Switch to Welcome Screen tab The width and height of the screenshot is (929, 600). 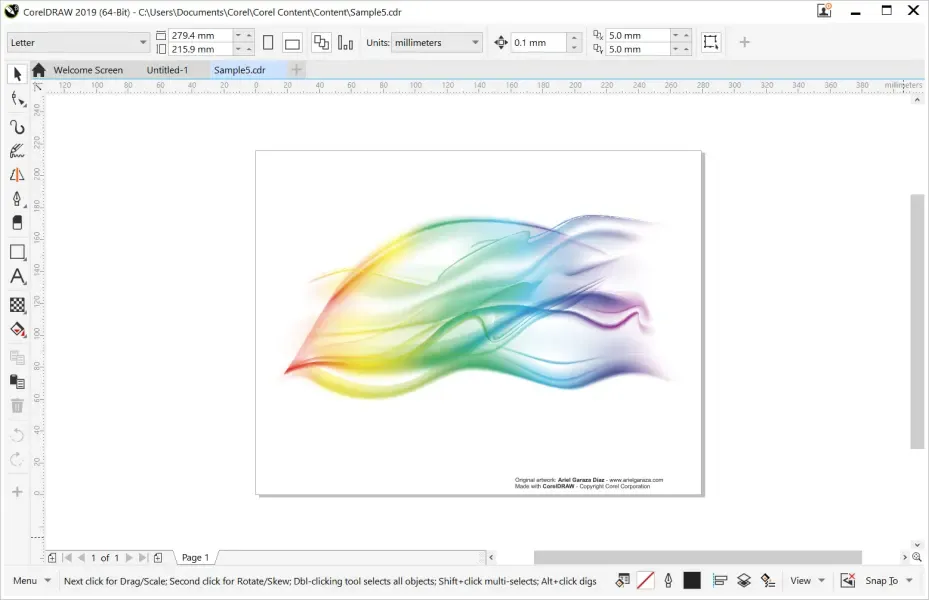pyautogui.click(x=88, y=70)
